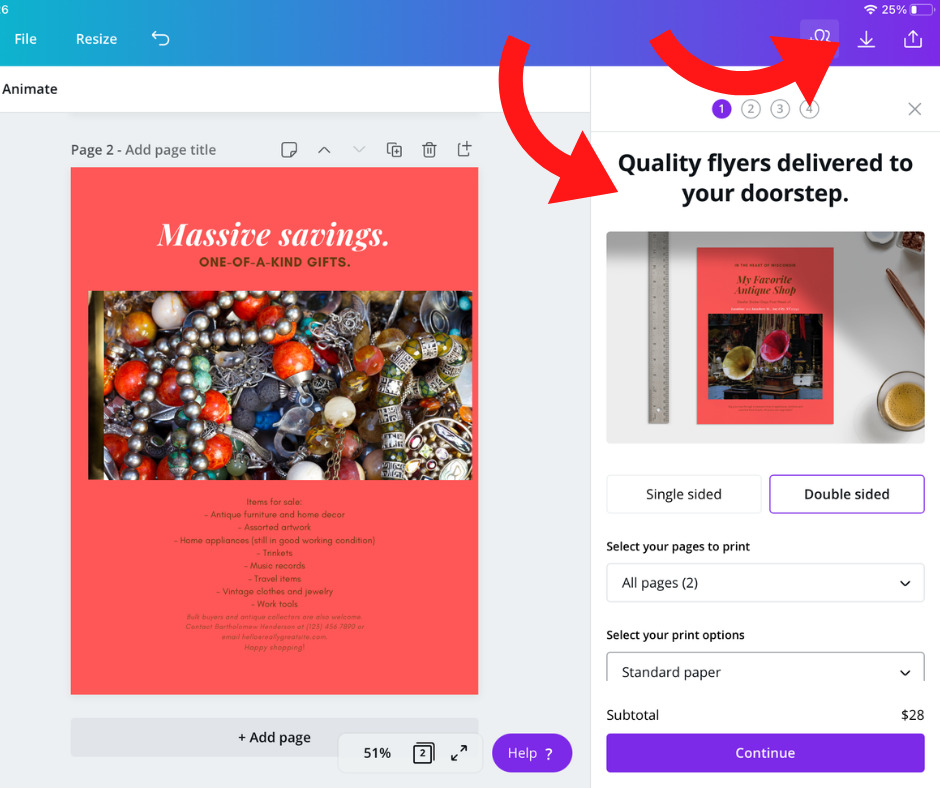Open the 51% zoom level selector
Image resolution: width=940 pixels, height=788 pixels.
(x=376, y=753)
